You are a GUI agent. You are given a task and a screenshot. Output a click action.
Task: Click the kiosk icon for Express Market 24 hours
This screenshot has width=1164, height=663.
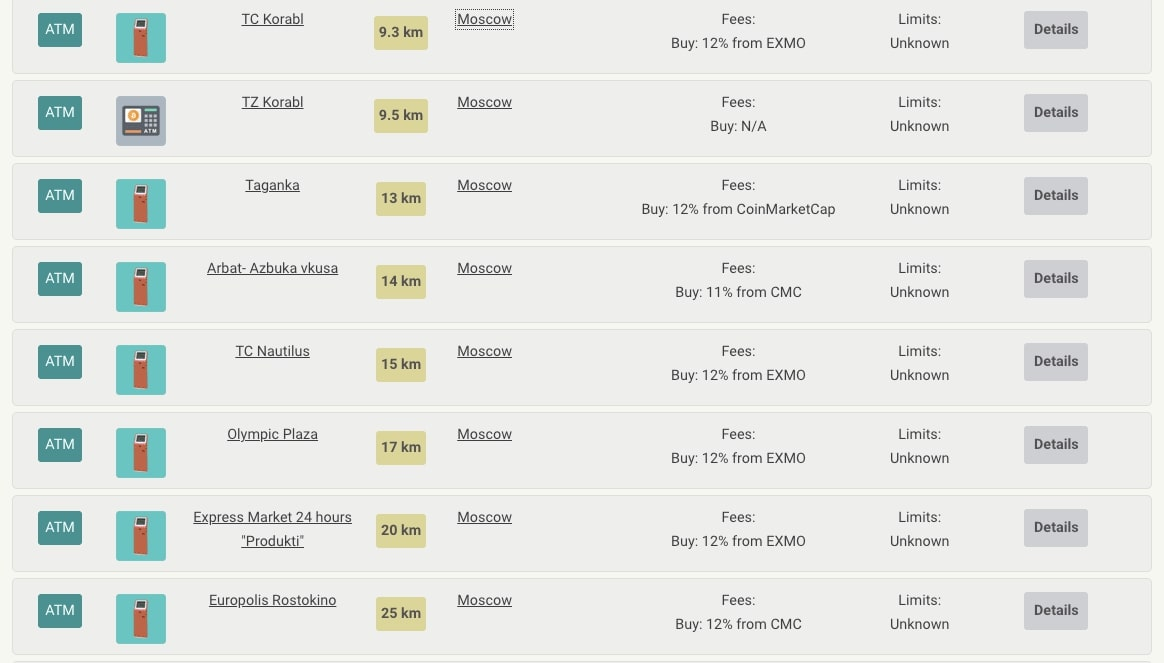click(x=141, y=536)
